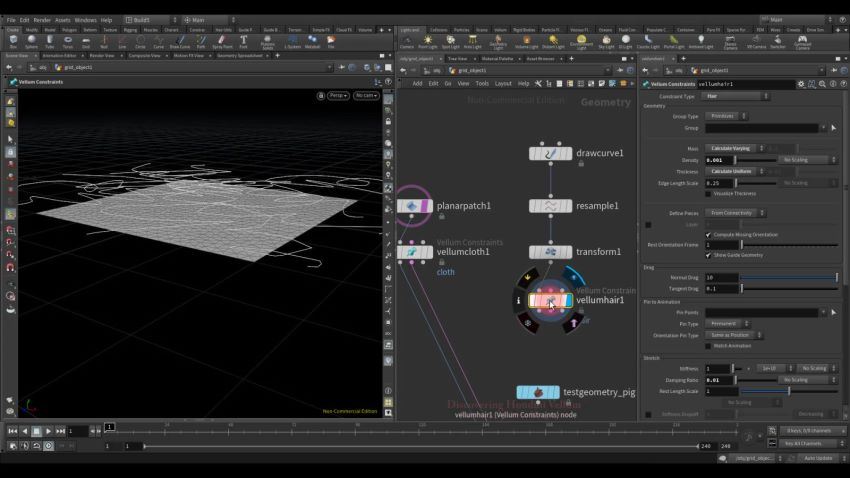
Task: Adjust the Normal Drag slider
Action: click(x=789, y=277)
